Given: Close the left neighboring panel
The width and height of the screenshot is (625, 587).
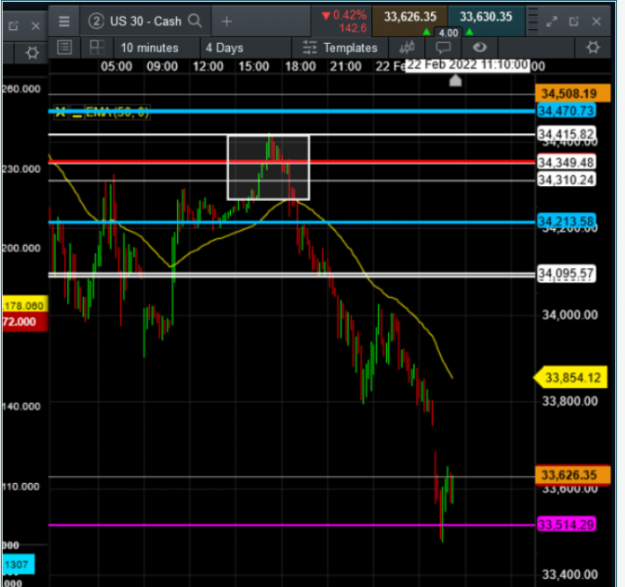Looking at the screenshot, I should [35, 26].
